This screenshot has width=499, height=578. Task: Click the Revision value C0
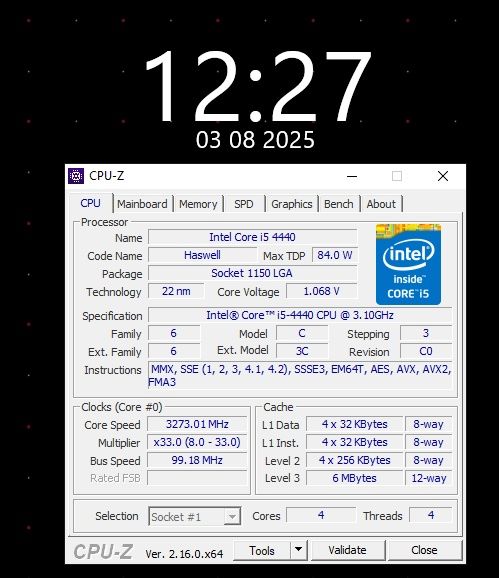(426, 351)
